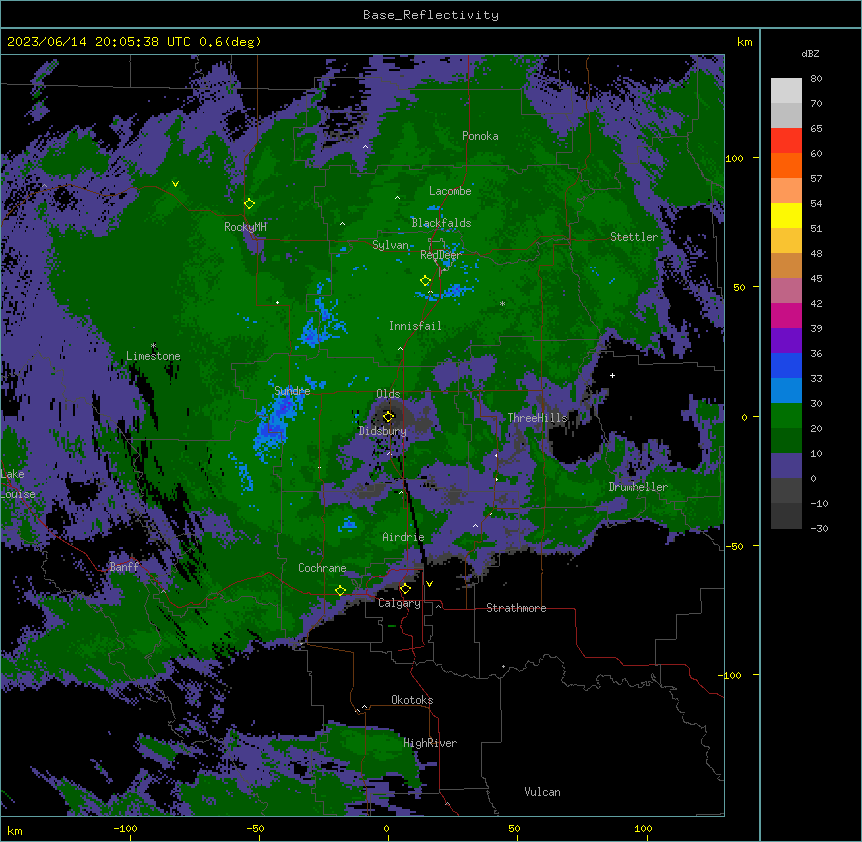Click the Didsbury label
Viewport: 862px width, 842px height.
(x=383, y=431)
